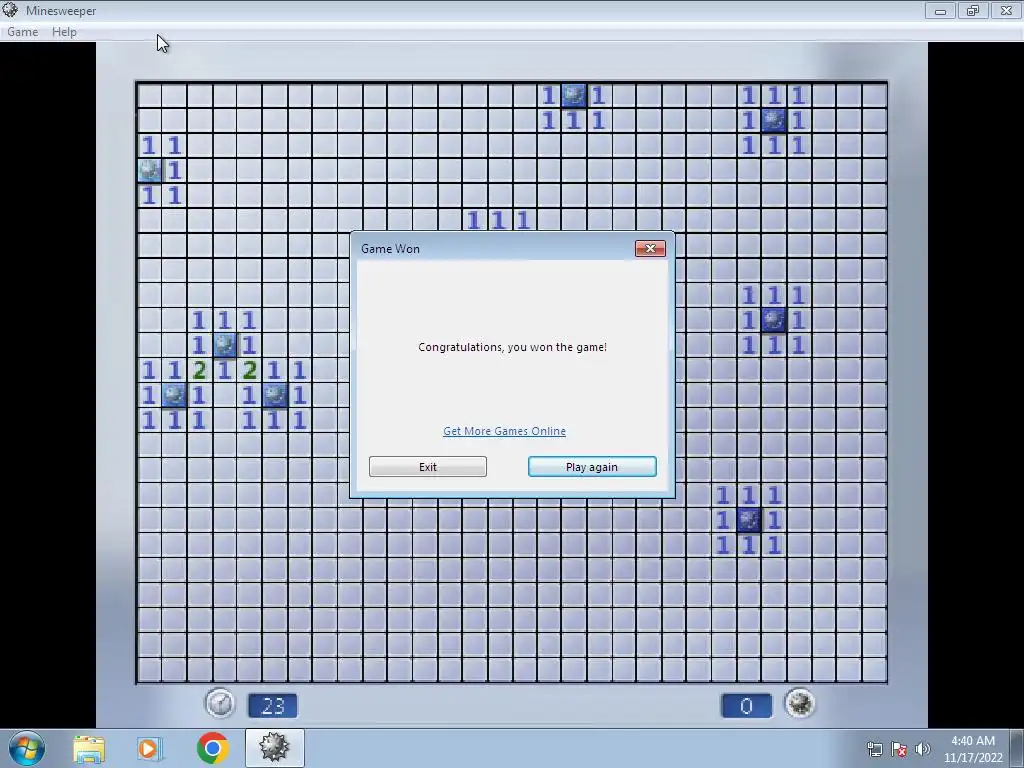Screen dimensions: 1024x768
Task: Click the mine in the board's leftmost column
Action: tap(150, 170)
